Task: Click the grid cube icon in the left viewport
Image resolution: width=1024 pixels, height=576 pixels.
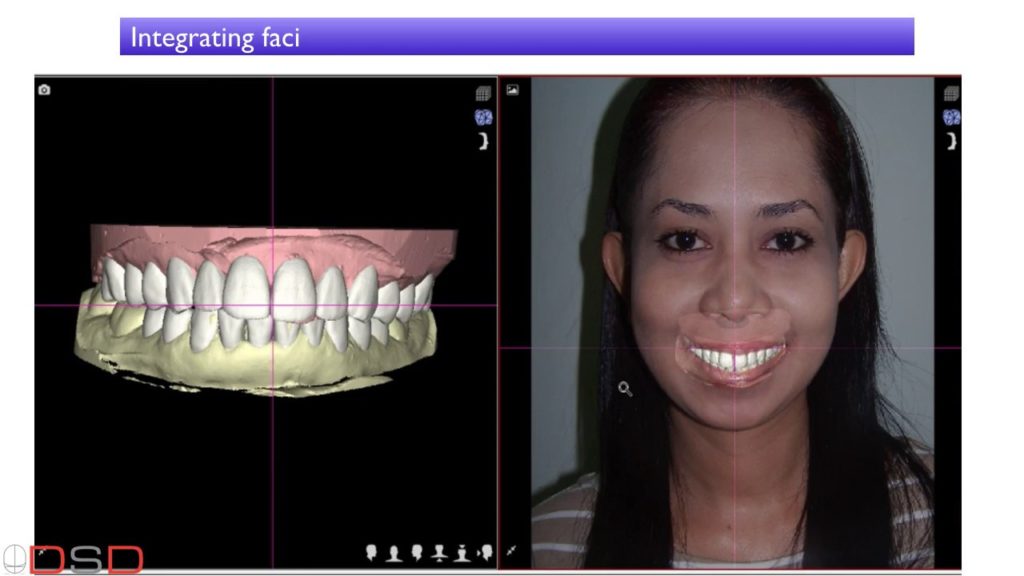Action: click(483, 94)
